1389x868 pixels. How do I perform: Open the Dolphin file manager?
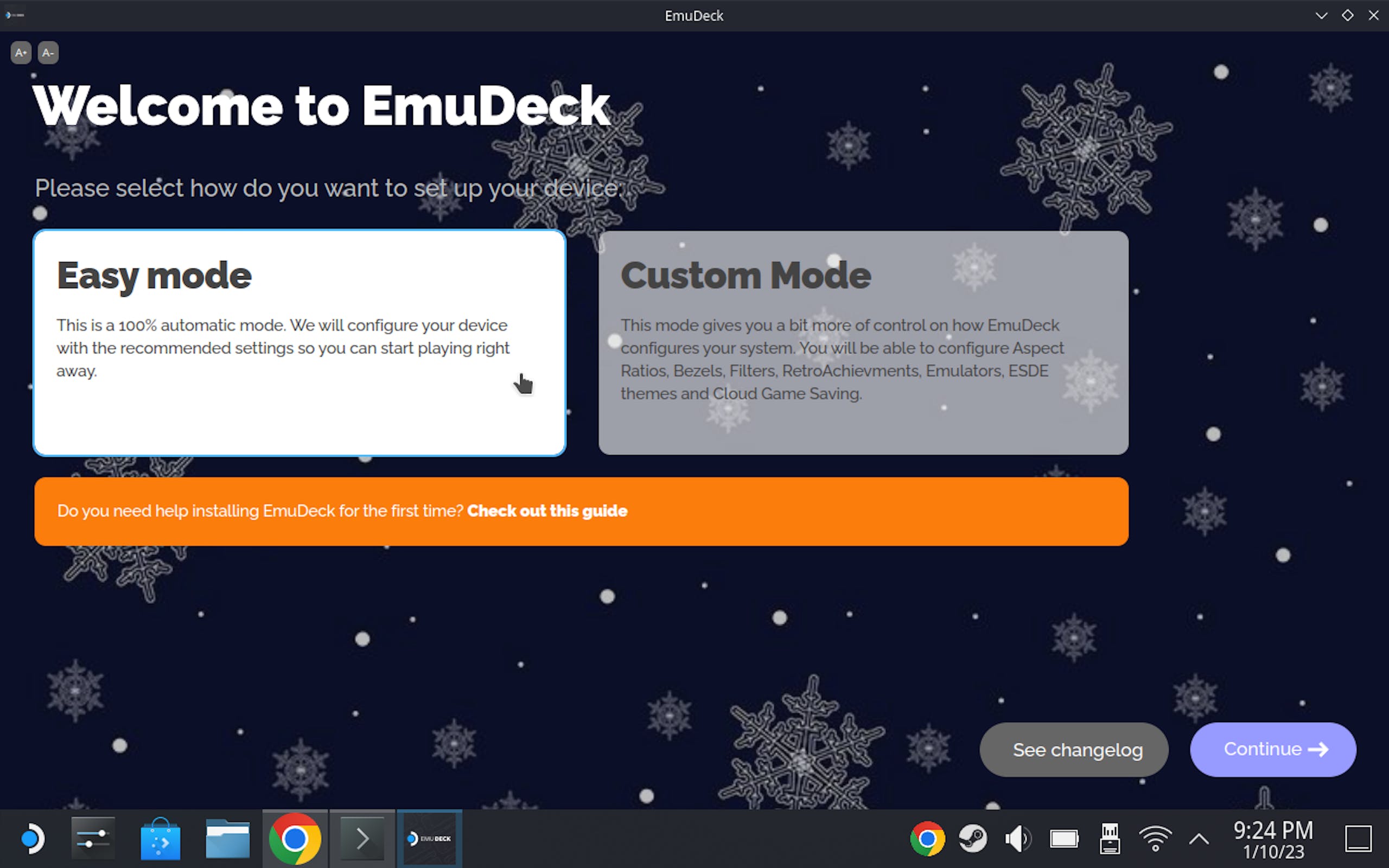click(227, 839)
